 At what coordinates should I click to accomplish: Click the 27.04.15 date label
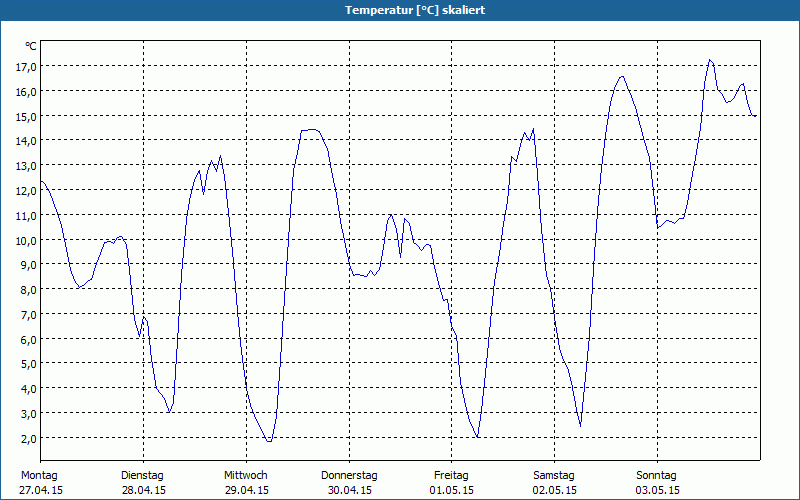click(x=41, y=490)
